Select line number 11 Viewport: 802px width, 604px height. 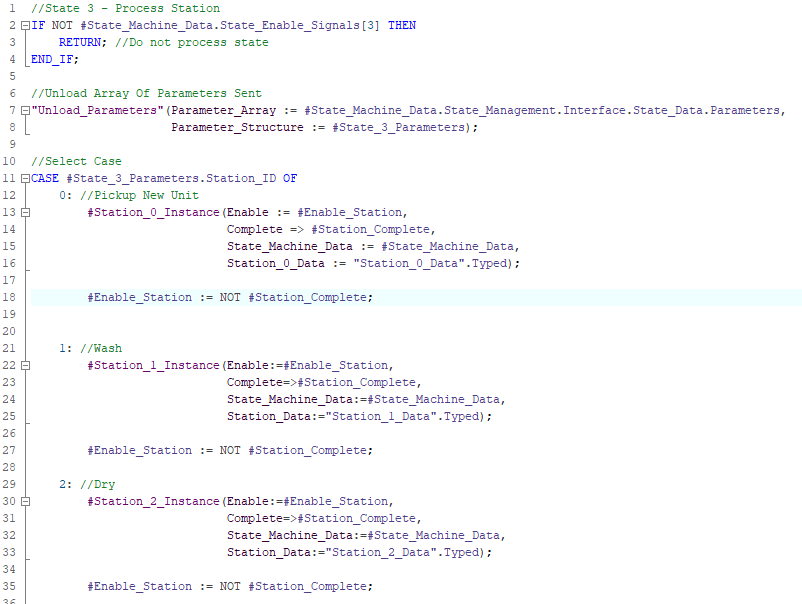pyautogui.click(x=9, y=178)
